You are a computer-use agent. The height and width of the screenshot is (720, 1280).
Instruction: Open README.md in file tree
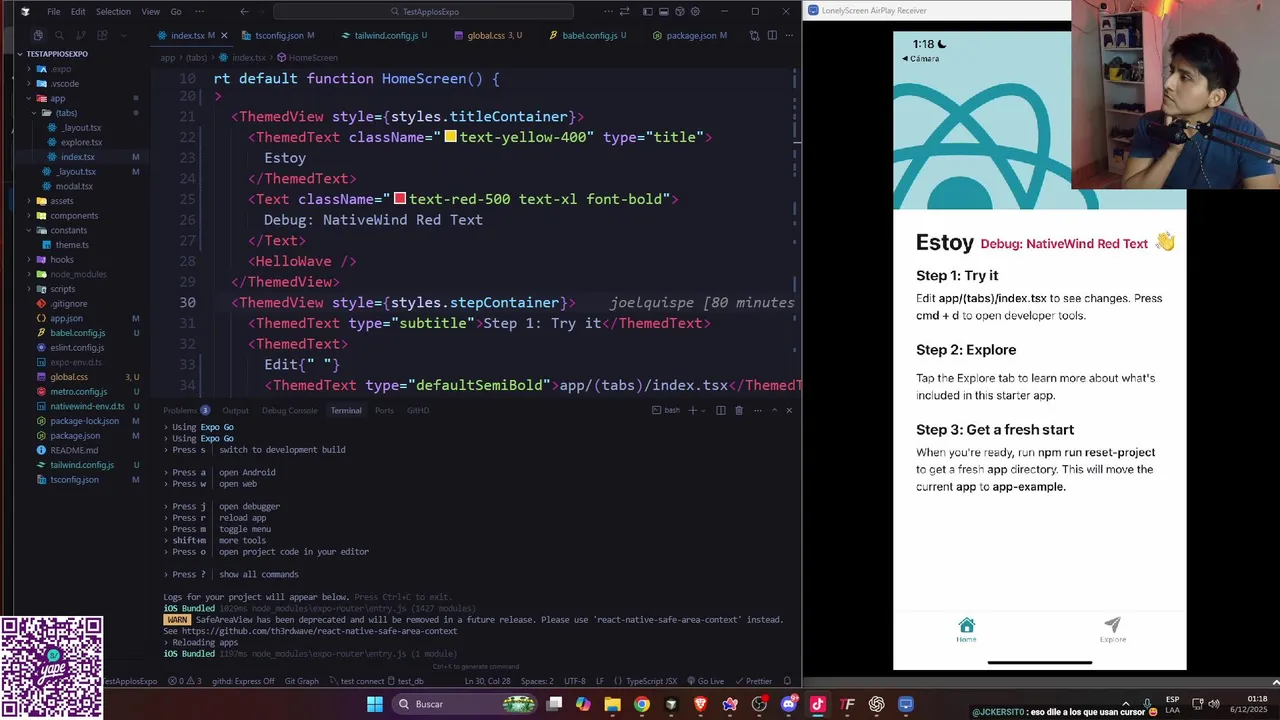pyautogui.click(x=74, y=450)
